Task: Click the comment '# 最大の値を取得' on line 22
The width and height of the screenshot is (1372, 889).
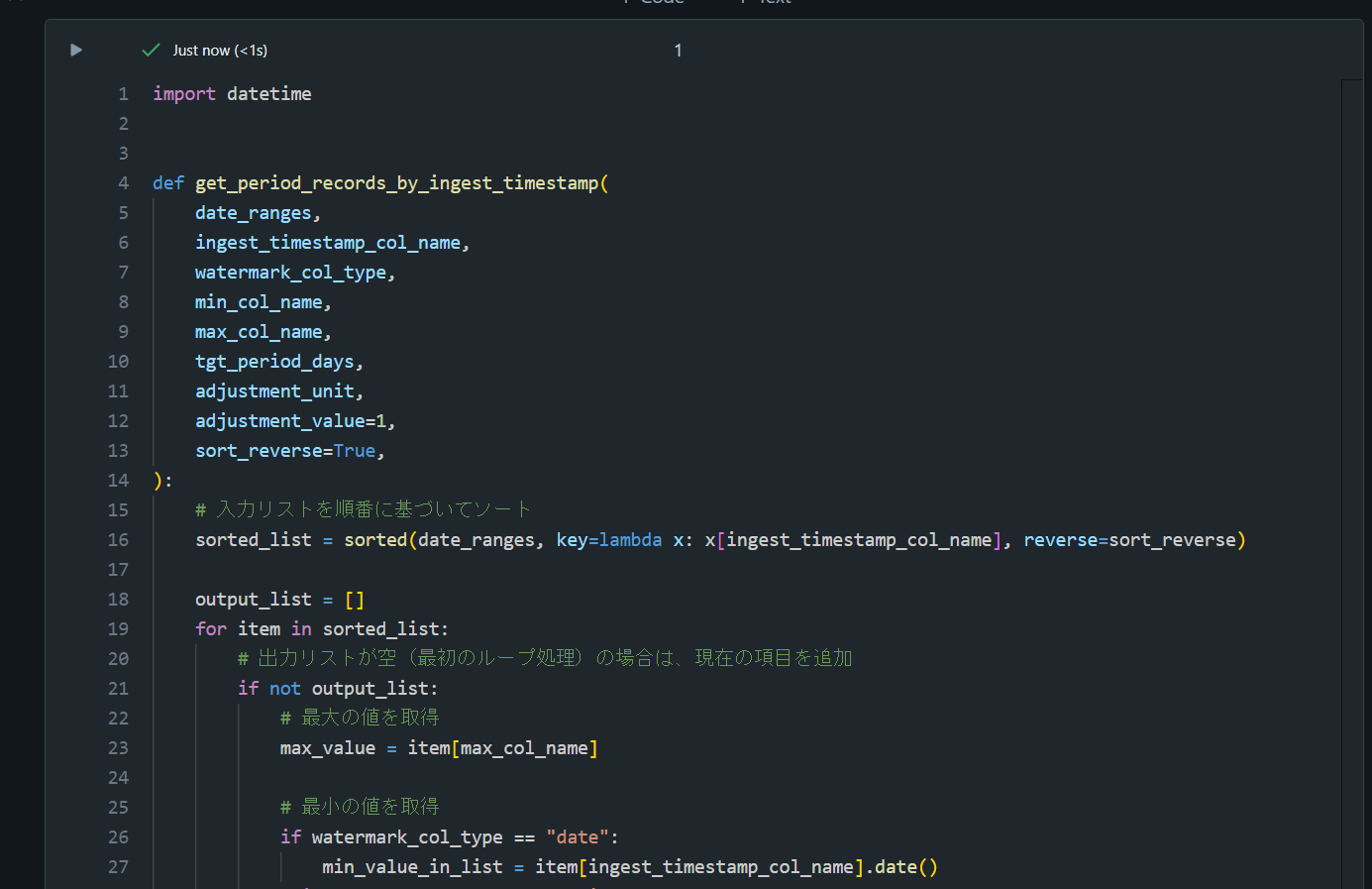Action: [360, 718]
